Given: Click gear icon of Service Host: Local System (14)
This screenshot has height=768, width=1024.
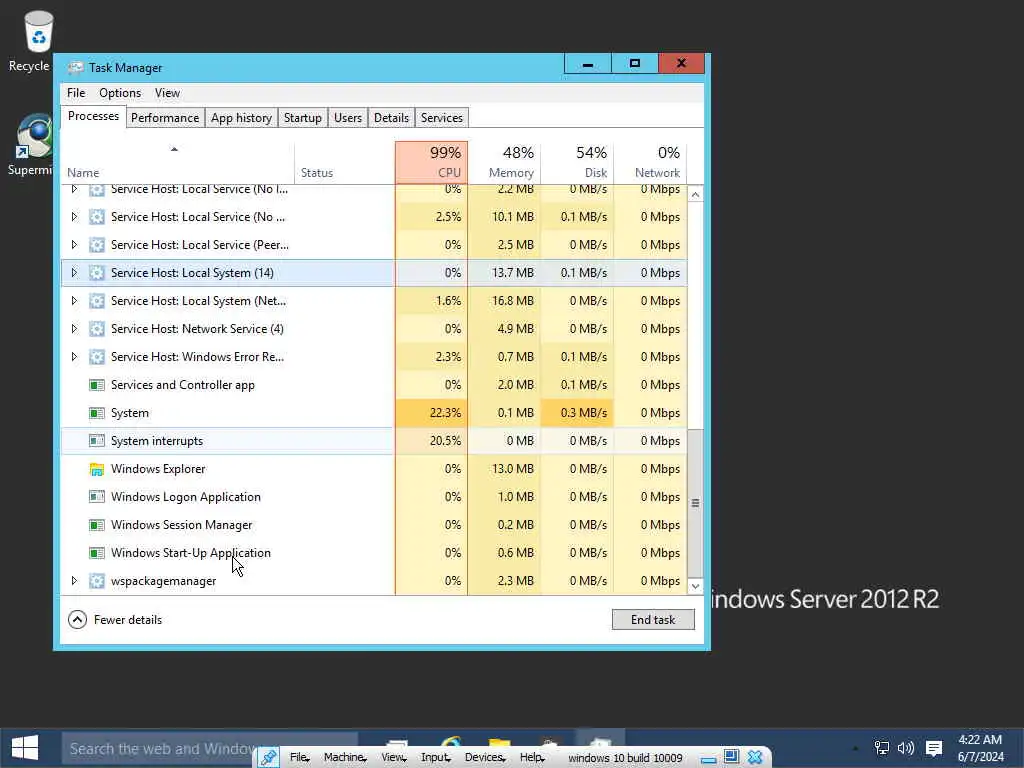Looking at the screenshot, I should coord(97,273).
